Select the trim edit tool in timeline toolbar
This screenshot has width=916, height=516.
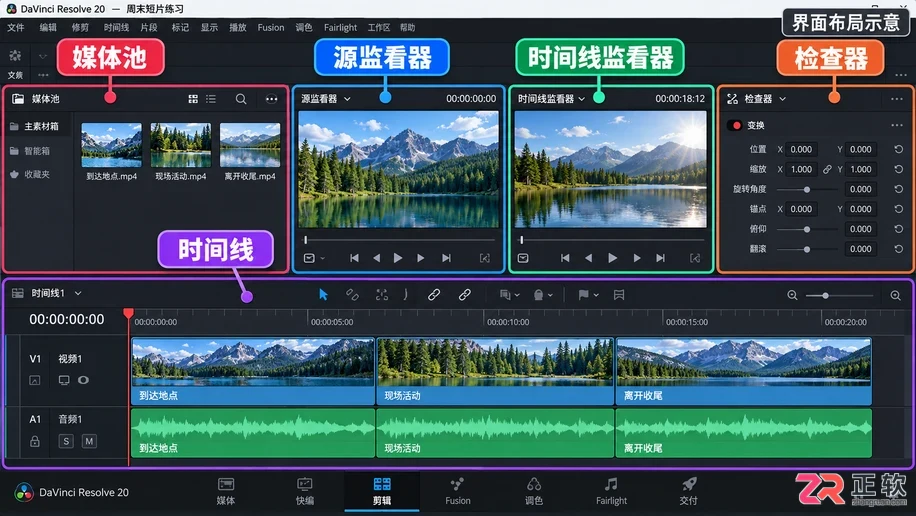point(352,295)
